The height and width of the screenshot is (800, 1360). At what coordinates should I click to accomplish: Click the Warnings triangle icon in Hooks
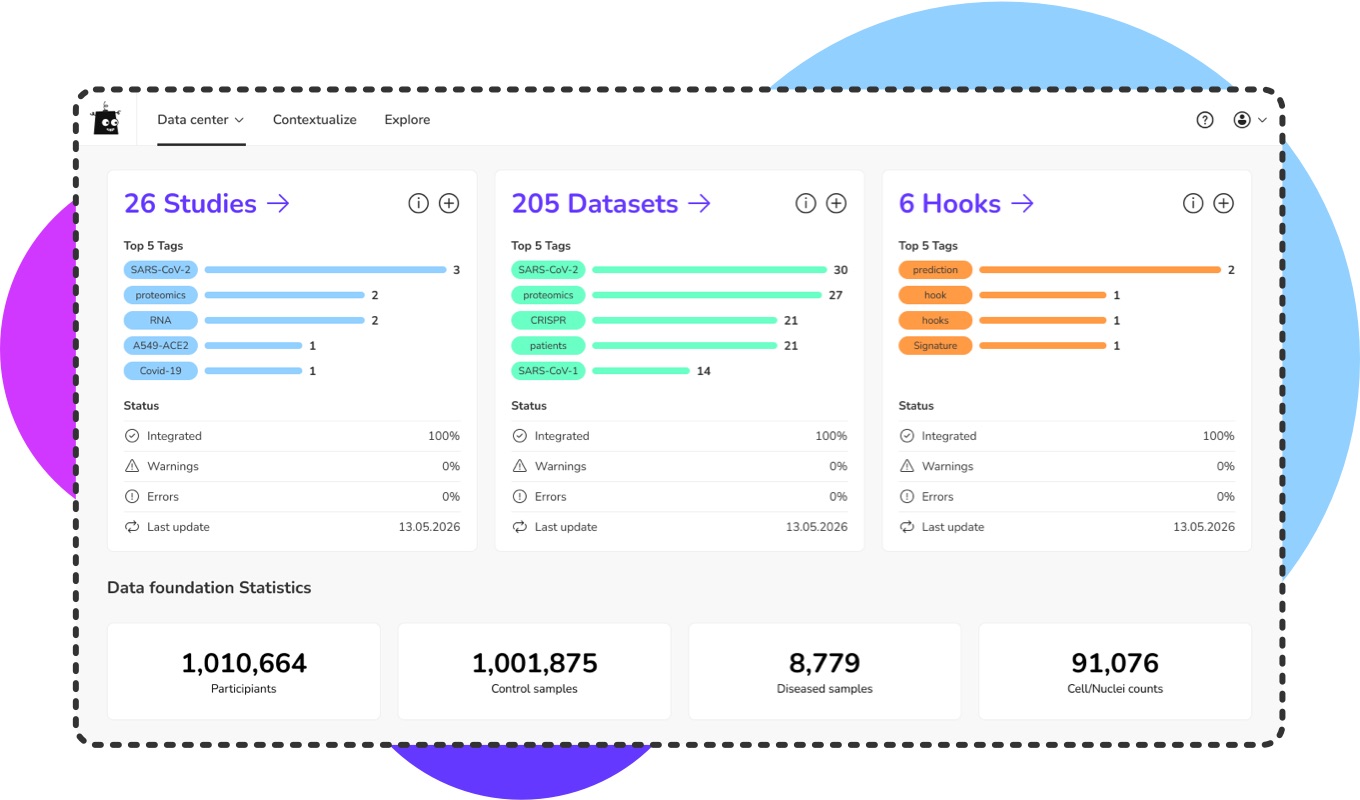(906, 466)
